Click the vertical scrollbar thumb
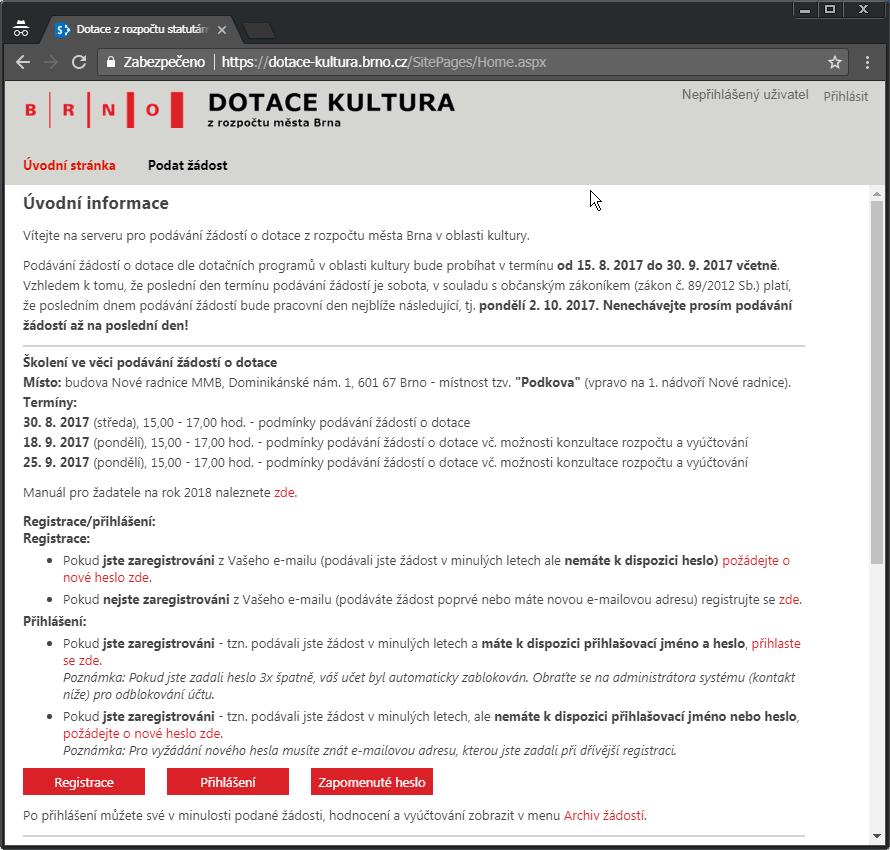This screenshot has width=890, height=850. tap(876, 382)
